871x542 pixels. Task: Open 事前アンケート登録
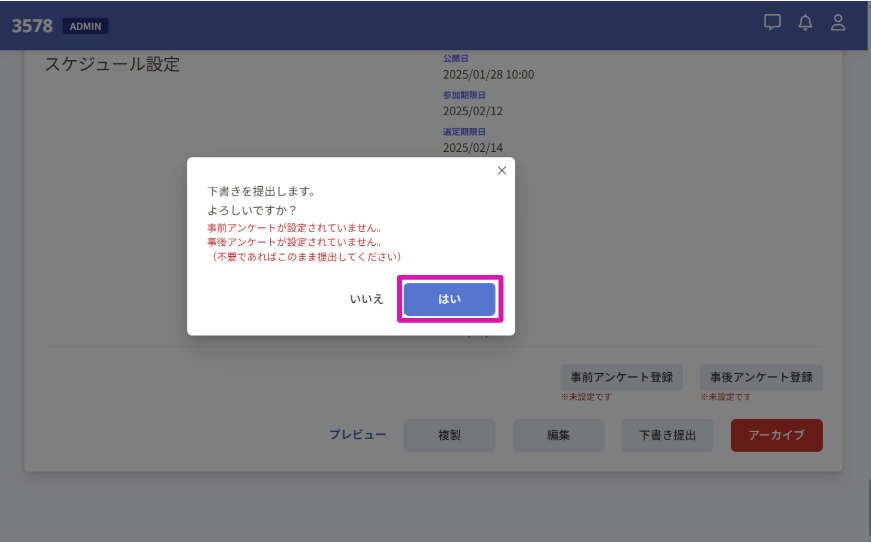pyautogui.click(x=621, y=378)
